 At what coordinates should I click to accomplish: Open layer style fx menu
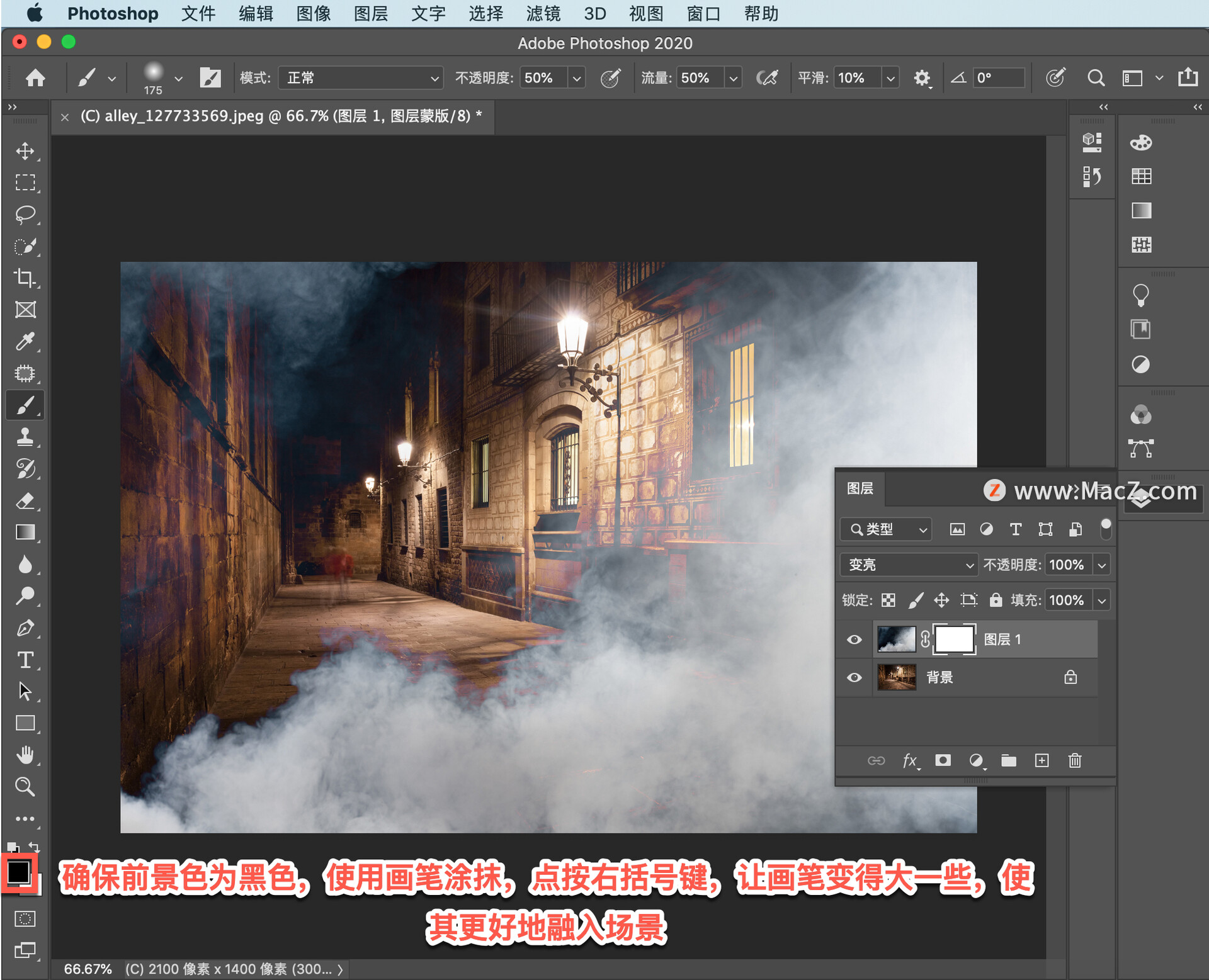(910, 760)
